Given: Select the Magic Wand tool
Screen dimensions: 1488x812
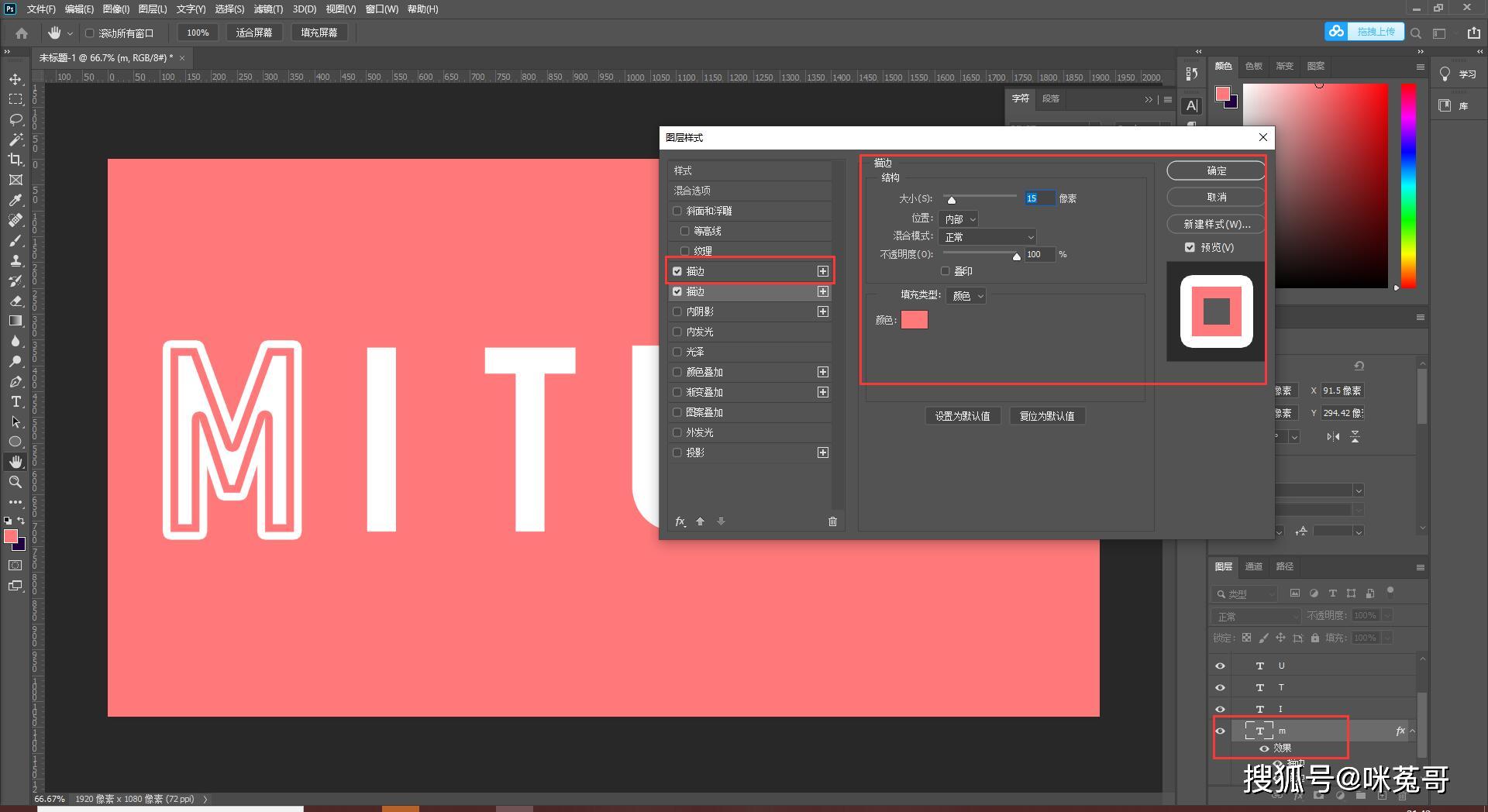Looking at the screenshot, I should [x=15, y=139].
